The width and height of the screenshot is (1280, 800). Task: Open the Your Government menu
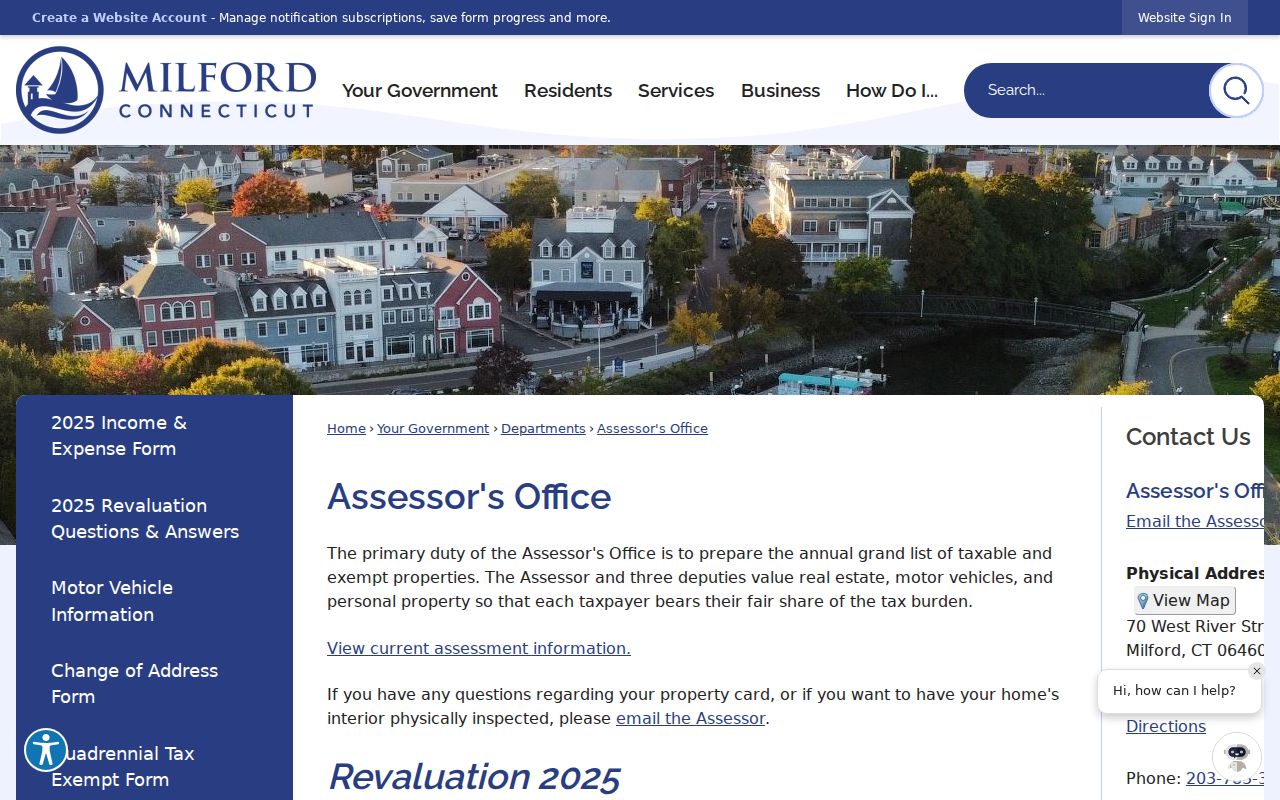tap(420, 90)
